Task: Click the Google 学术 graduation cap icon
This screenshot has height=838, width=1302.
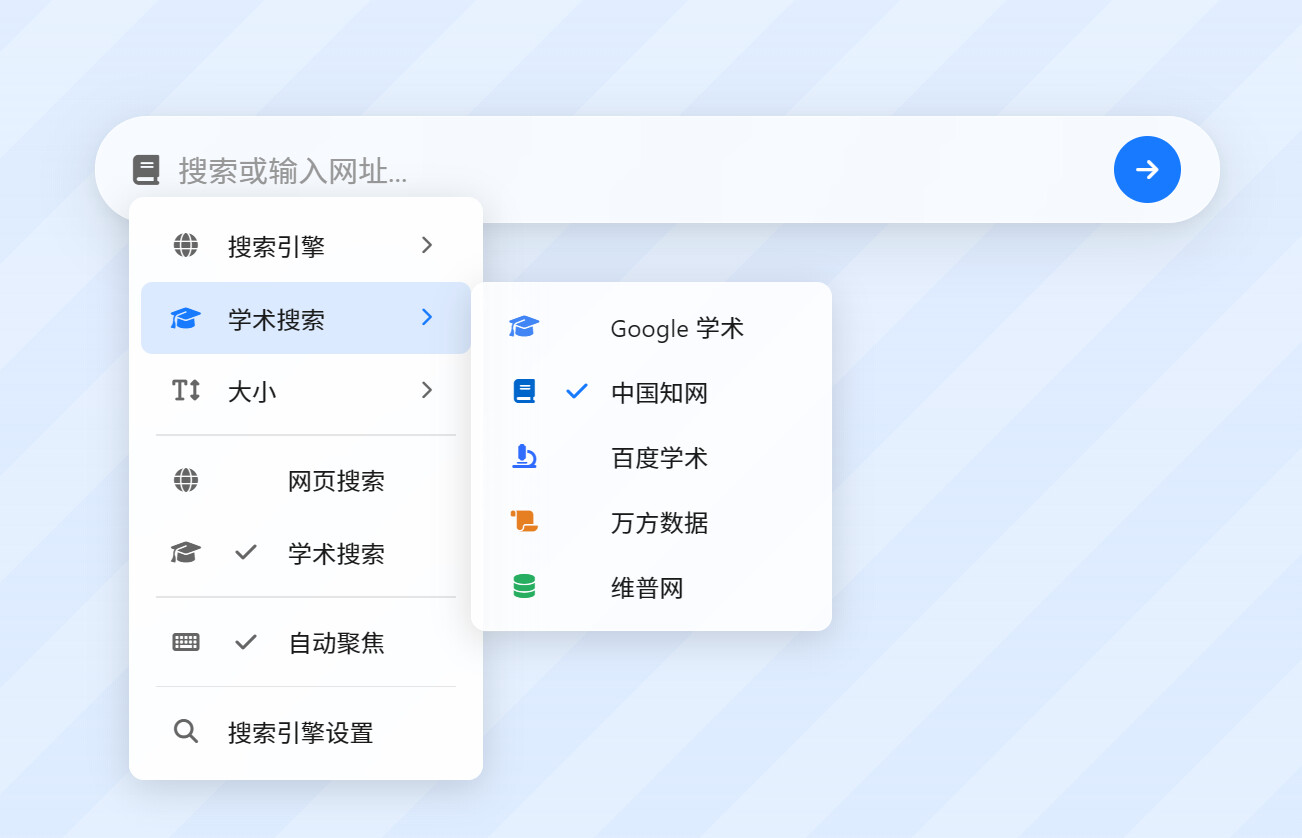Action: [524, 327]
